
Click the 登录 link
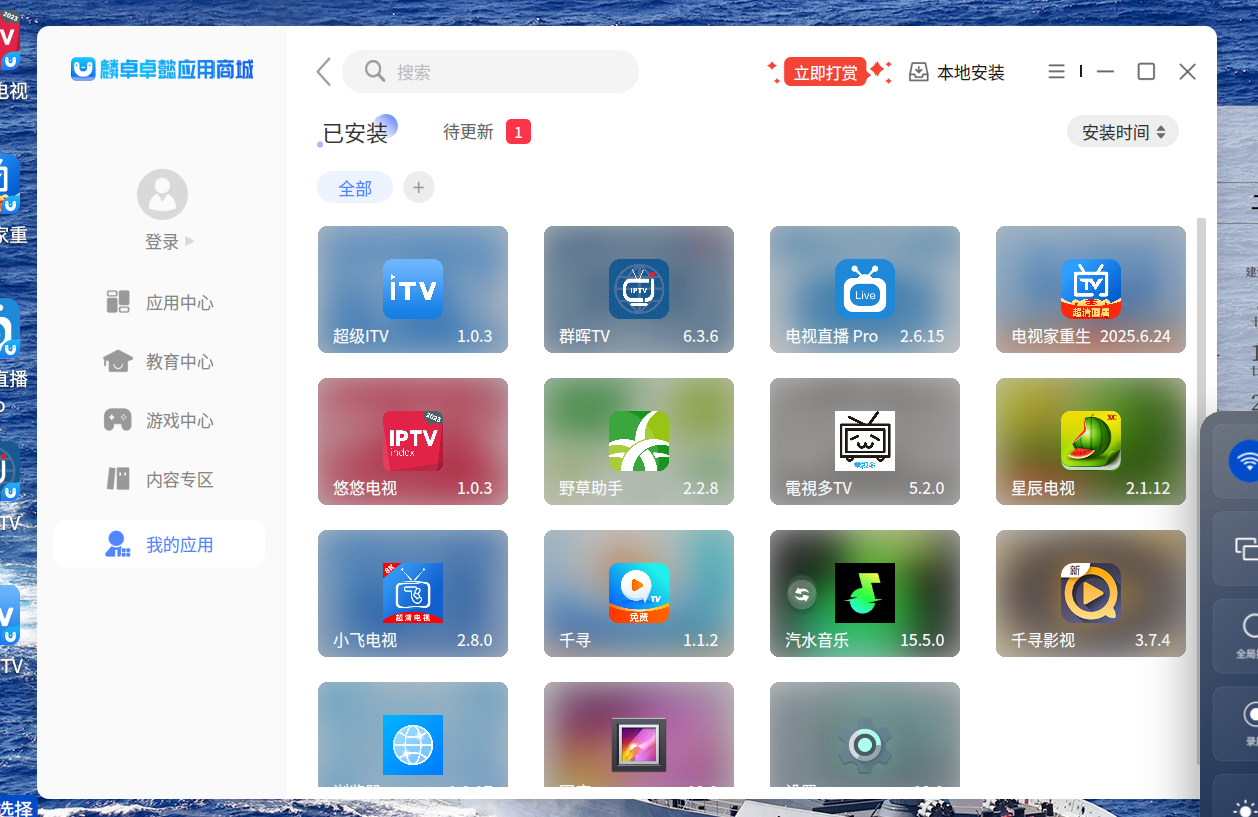click(162, 242)
